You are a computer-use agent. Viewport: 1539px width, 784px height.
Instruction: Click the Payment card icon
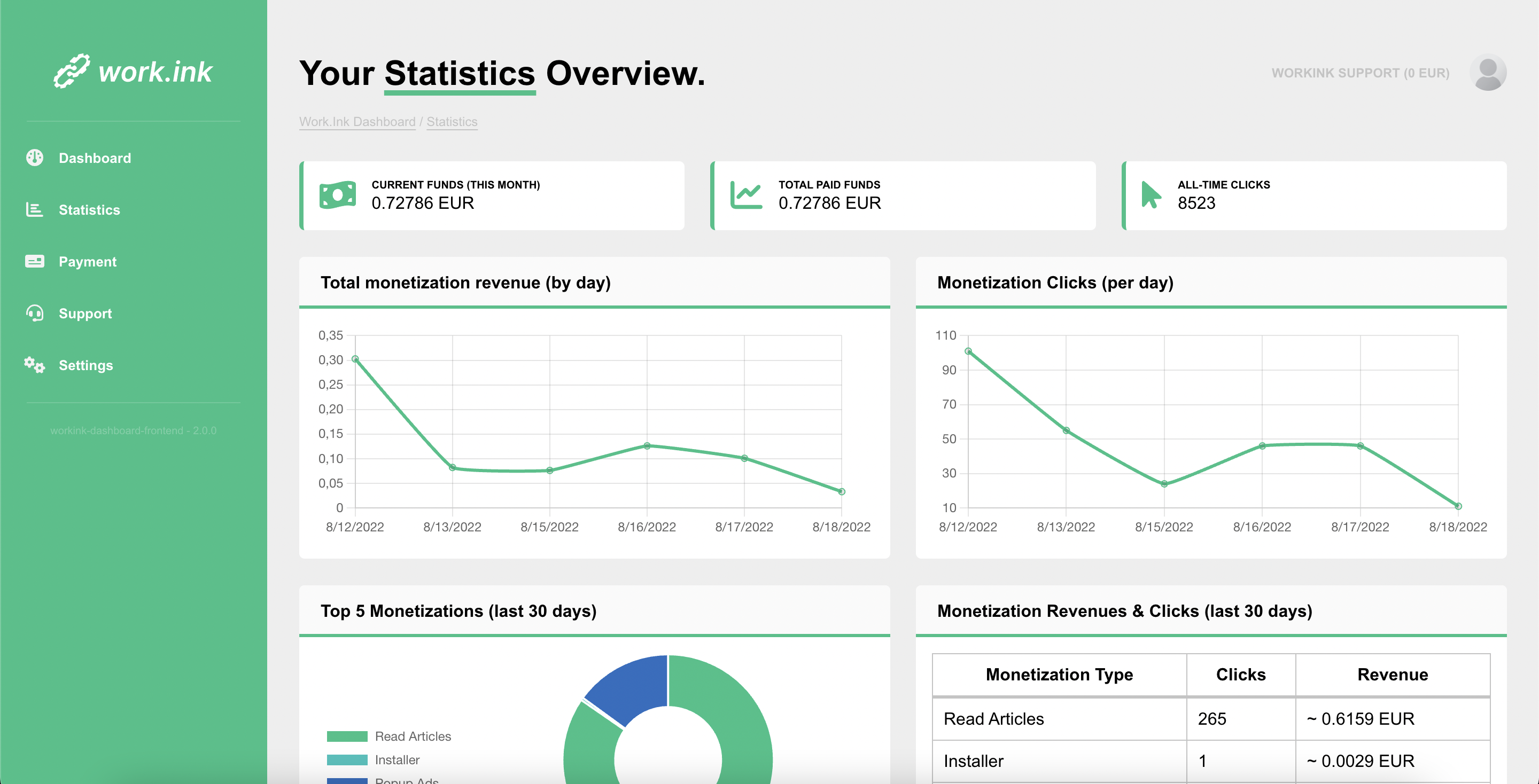[x=35, y=262]
